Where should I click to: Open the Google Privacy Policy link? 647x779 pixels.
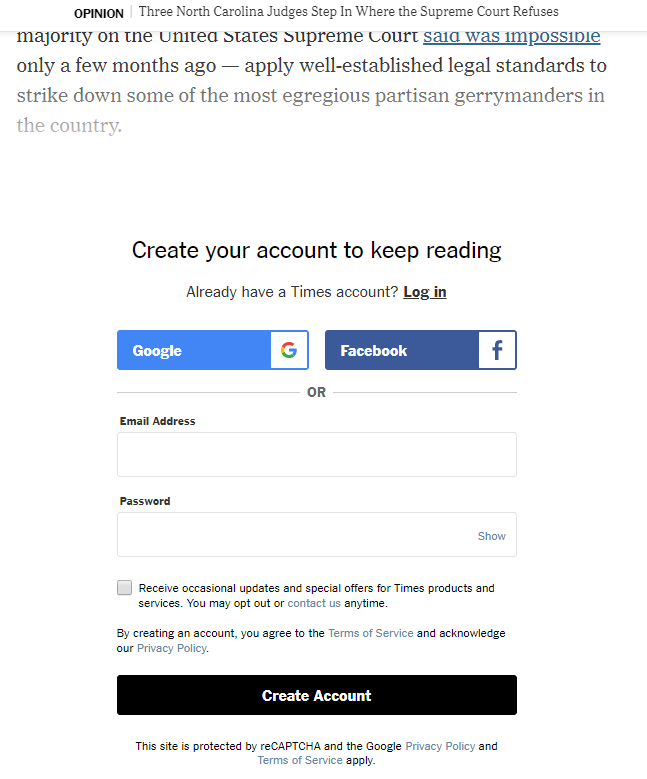click(440, 746)
